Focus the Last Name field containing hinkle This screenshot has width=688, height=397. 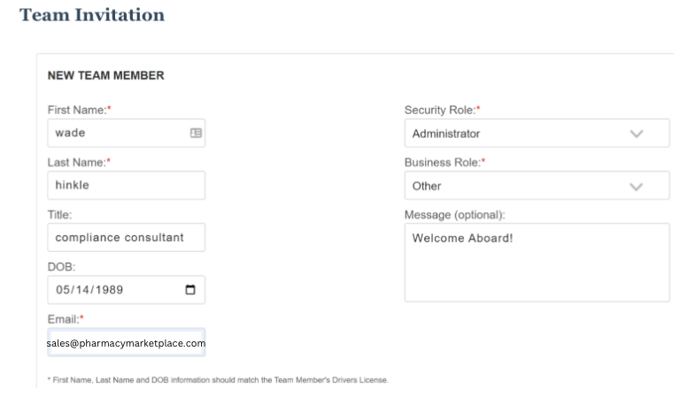click(x=126, y=185)
